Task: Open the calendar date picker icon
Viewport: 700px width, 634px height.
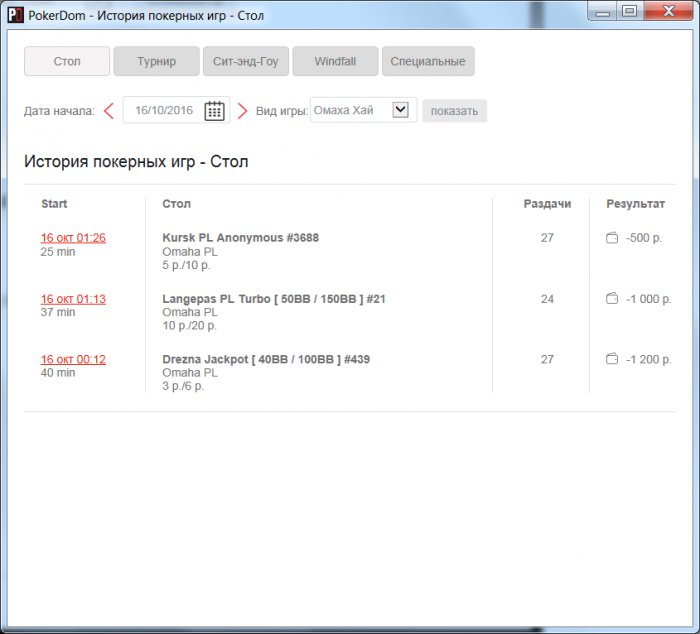Action: (214, 111)
